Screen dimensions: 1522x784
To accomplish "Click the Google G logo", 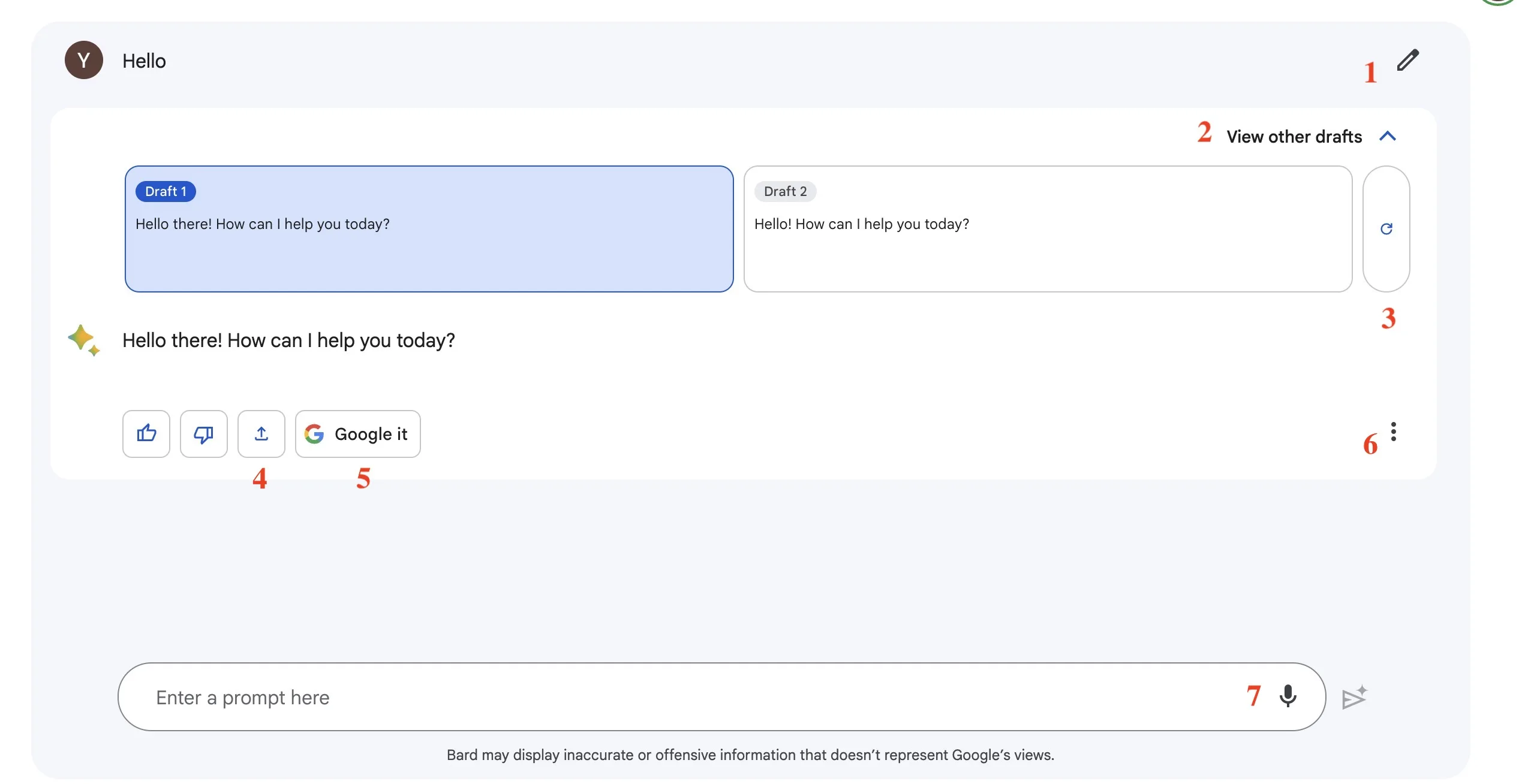I will 314,433.
